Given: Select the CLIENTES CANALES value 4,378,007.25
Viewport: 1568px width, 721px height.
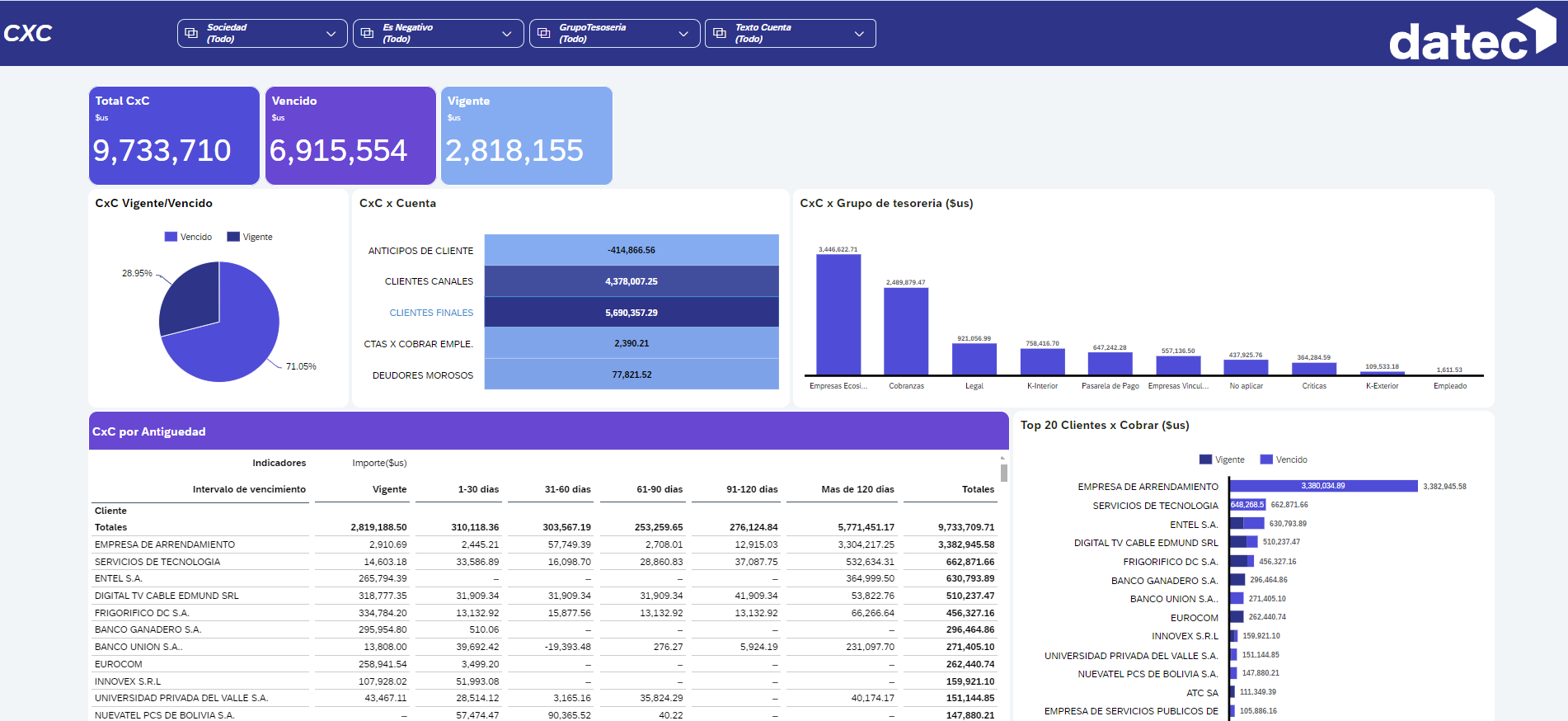Looking at the screenshot, I should [631, 281].
